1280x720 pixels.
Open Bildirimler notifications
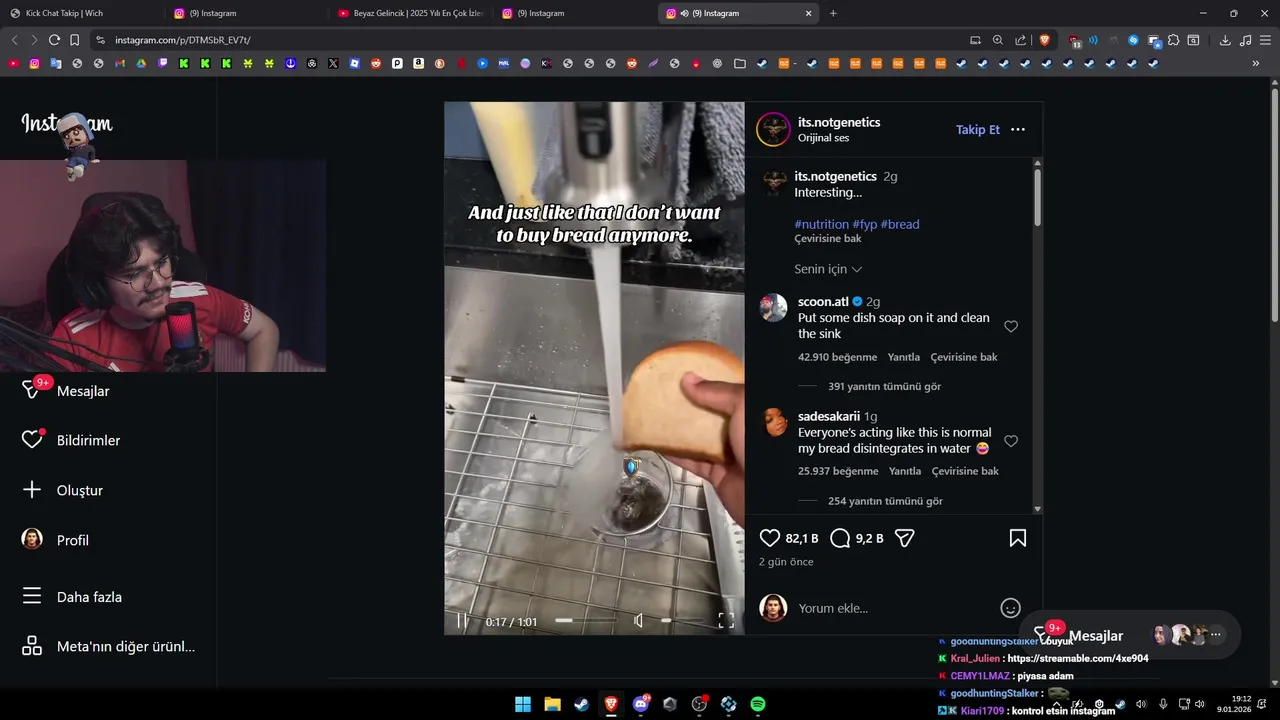click(71, 440)
